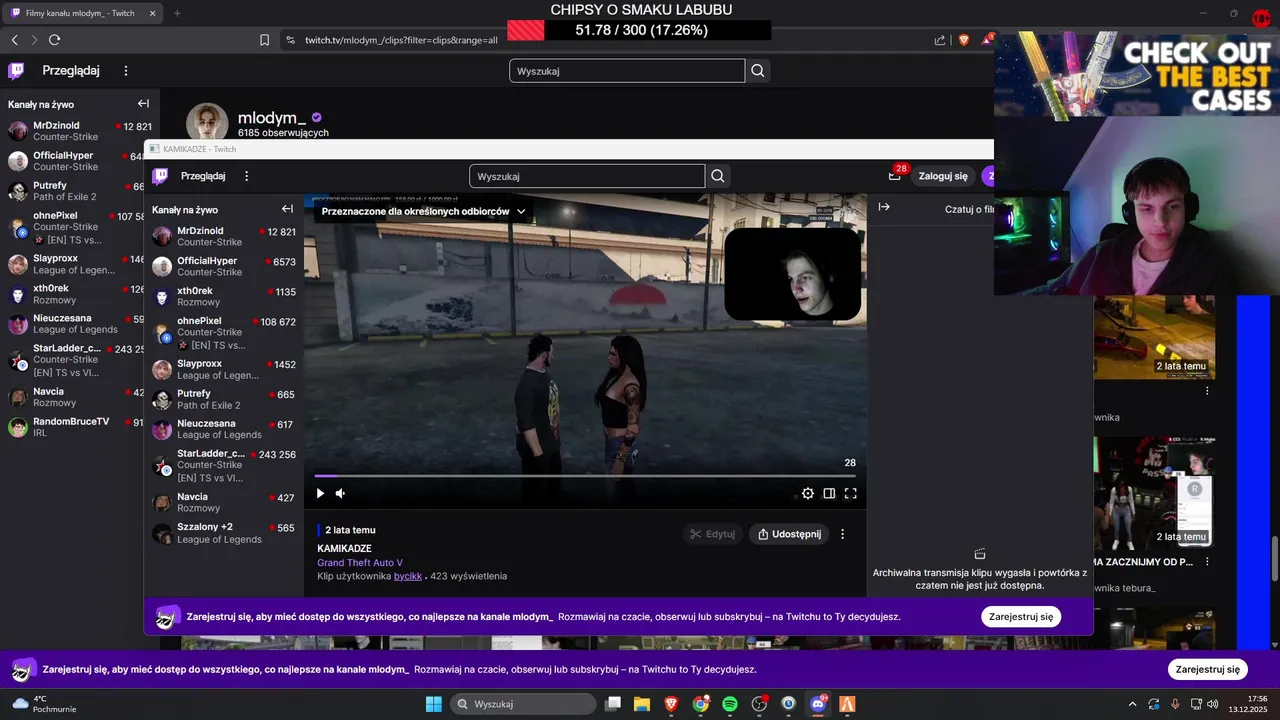Open Task View from the taskbar
1280x720 pixels.
click(x=613, y=704)
